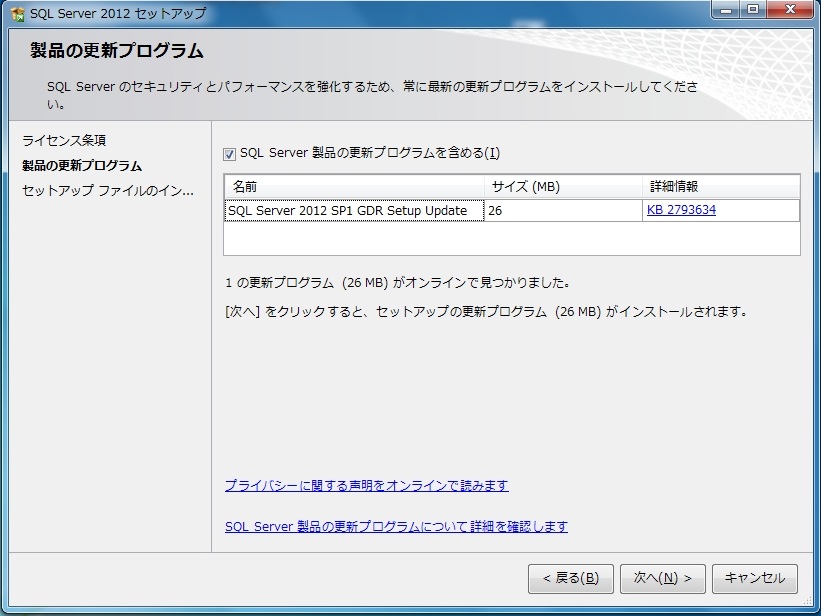The height and width of the screenshot is (616, 821).
Task: Select 製品の更新プログラム step in the sidebar
Action: [82, 166]
